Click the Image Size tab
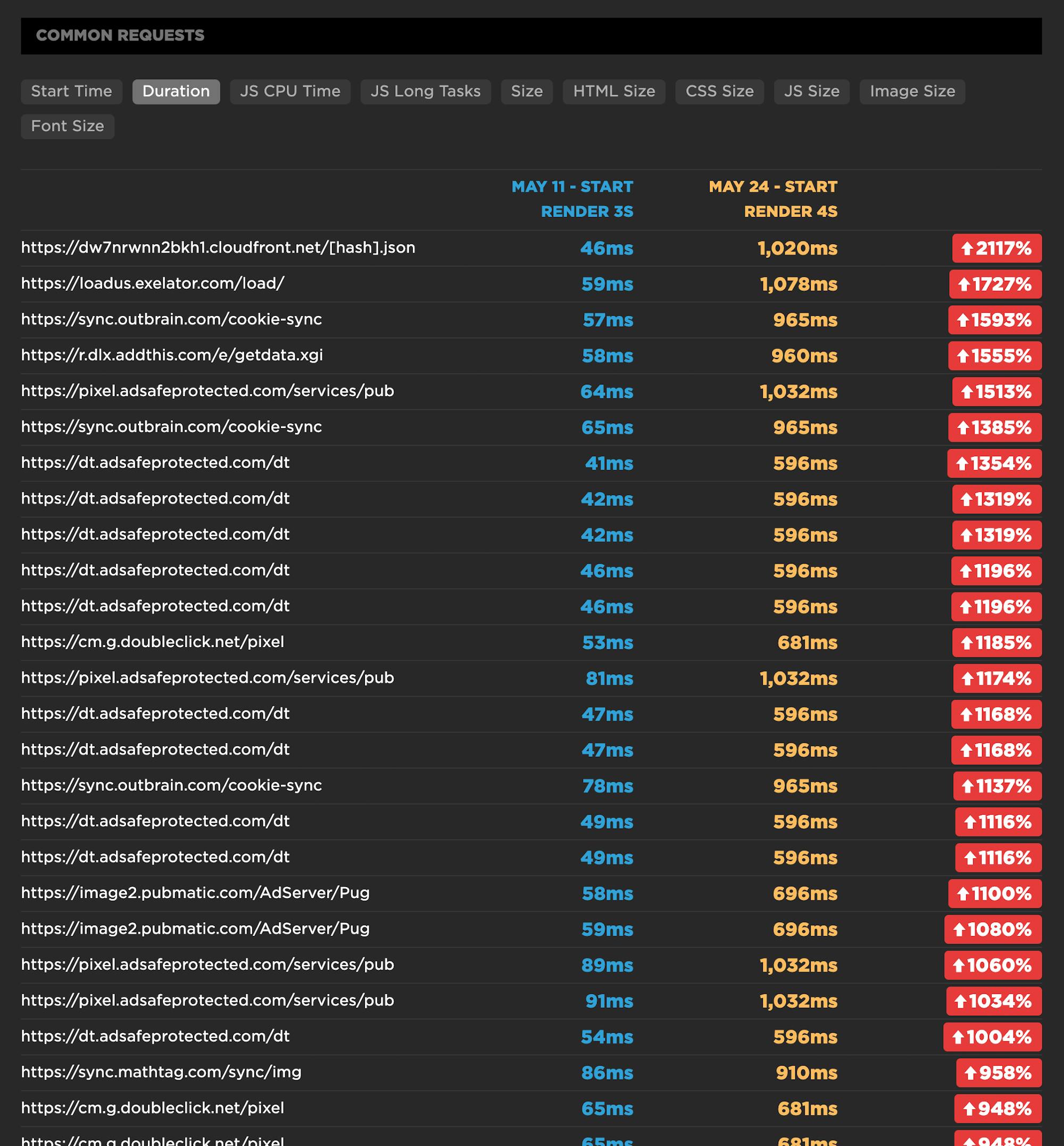This screenshot has height=1146, width=1064. pyautogui.click(x=912, y=91)
